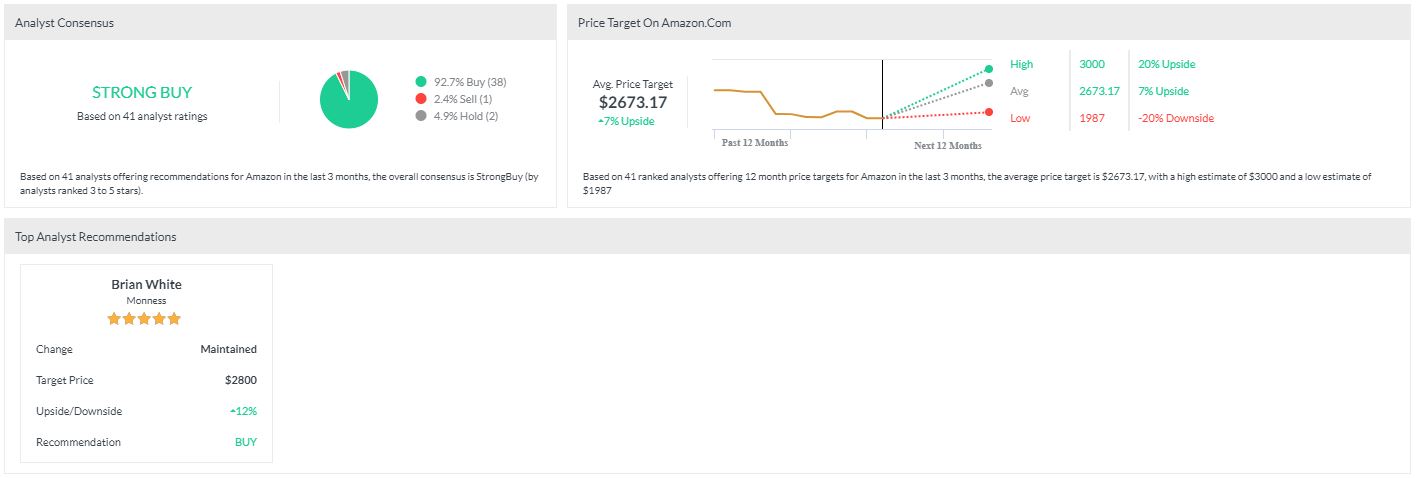The height and width of the screenshot is (478, 1416).
Task: Select the Analyst Consensus panel header
Action: tap(64, 22)
